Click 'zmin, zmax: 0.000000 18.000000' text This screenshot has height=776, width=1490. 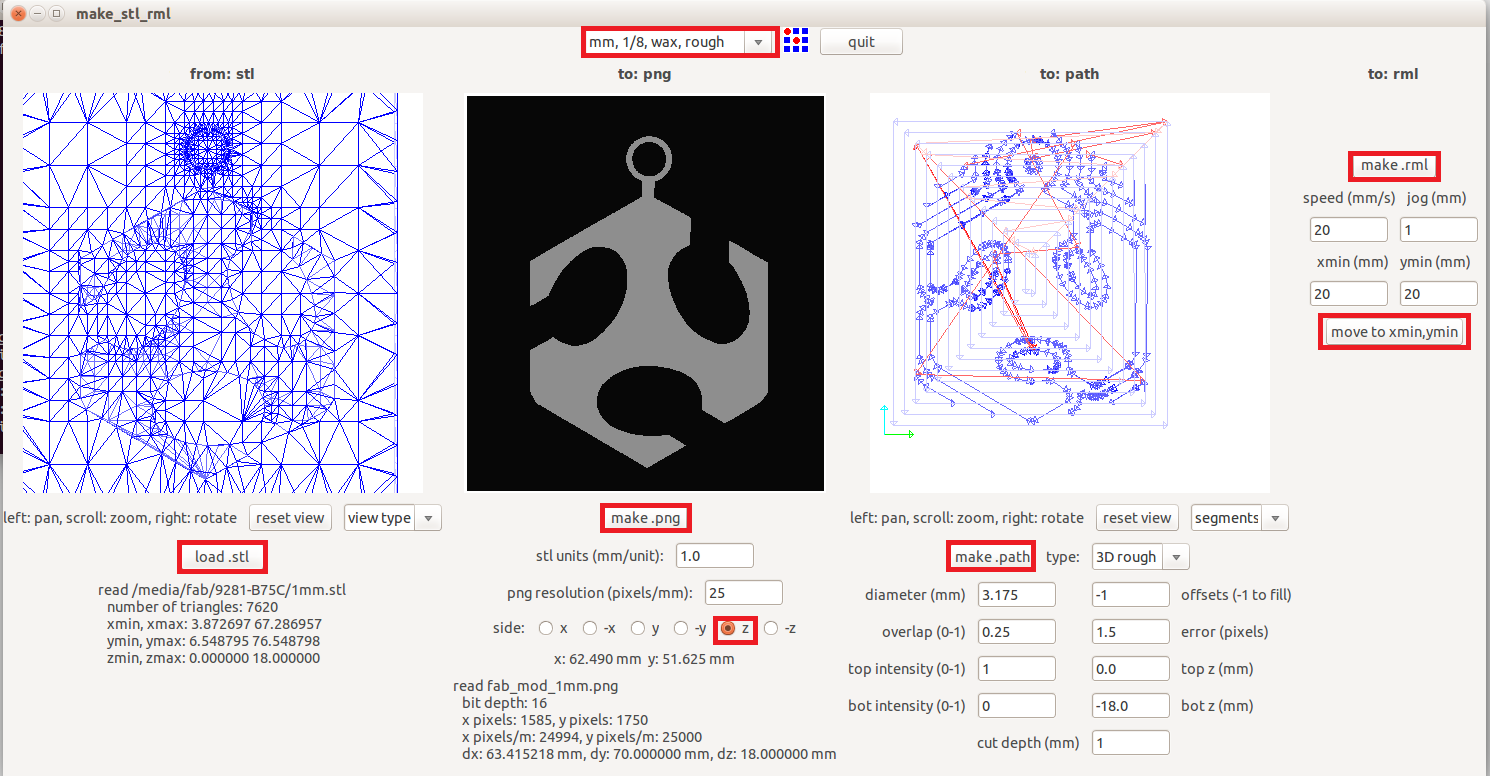coord(213,658)
